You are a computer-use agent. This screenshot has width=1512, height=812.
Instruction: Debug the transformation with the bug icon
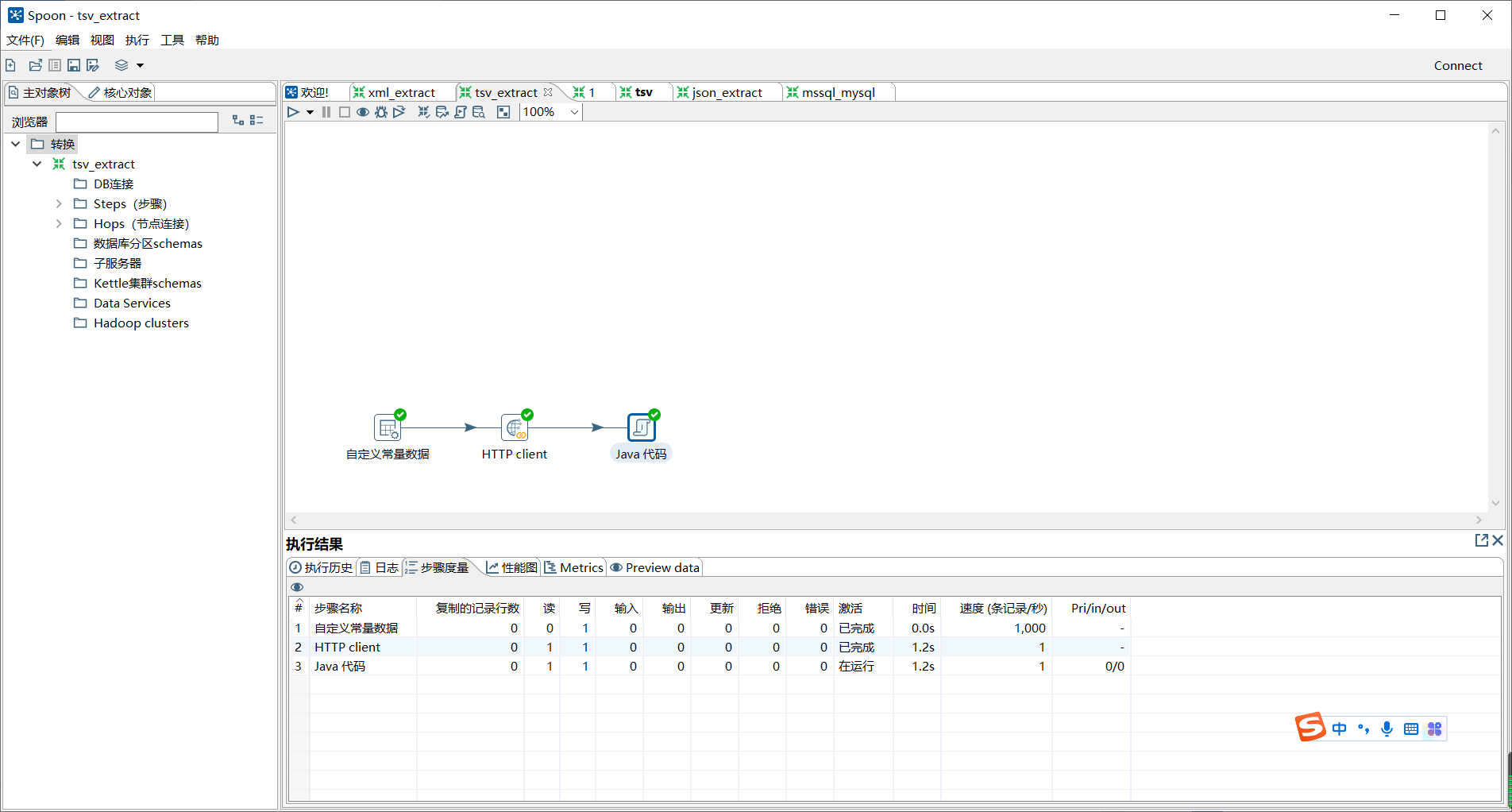coord(381,112)
